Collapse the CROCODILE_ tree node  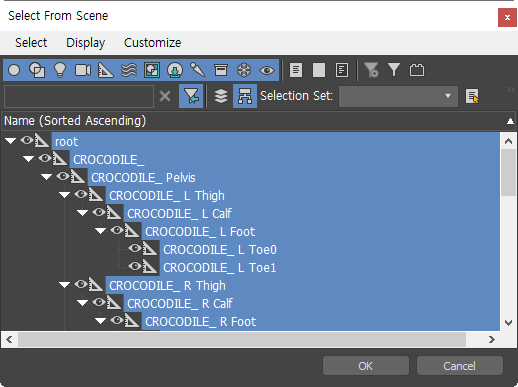pos(29,159)
